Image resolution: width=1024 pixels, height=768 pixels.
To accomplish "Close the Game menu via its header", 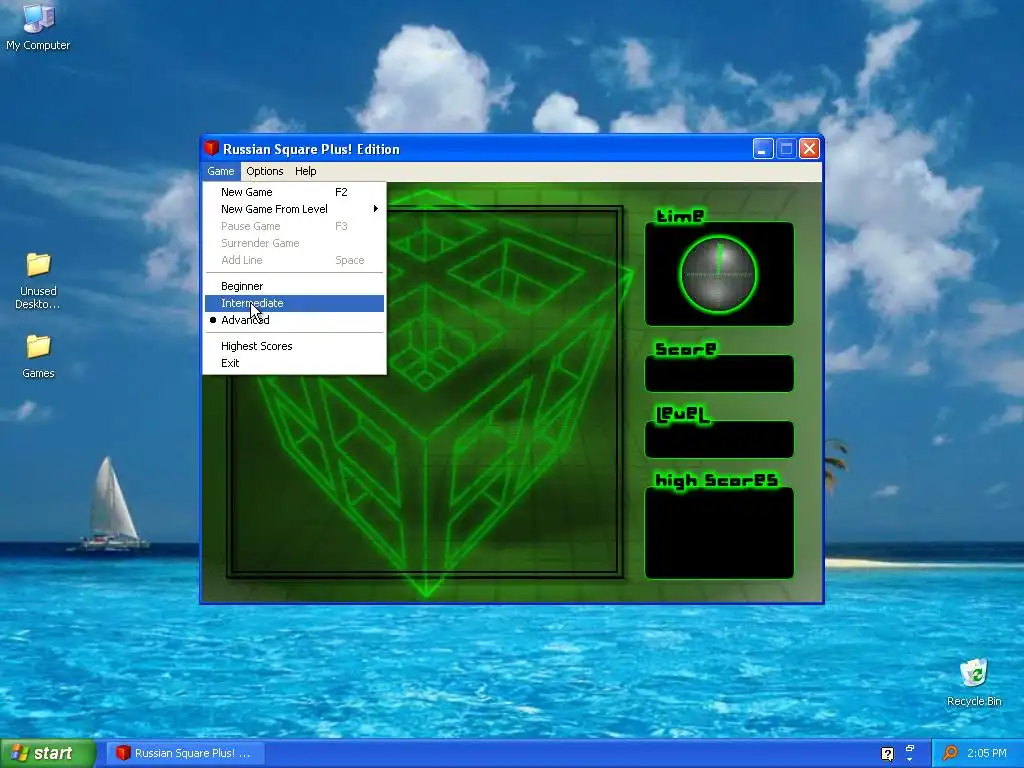I will (x=221, y=171).
